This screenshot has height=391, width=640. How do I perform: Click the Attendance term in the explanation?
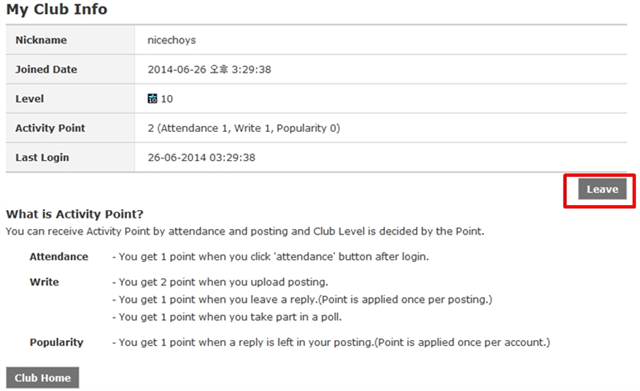pos(59,257)
